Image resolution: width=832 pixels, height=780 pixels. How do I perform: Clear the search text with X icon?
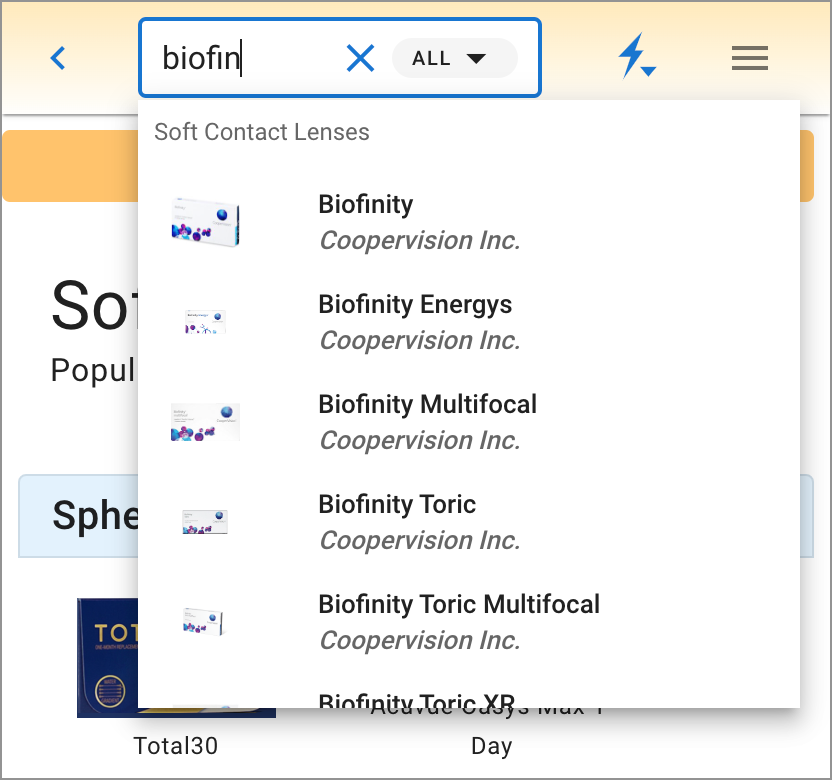pyautogui.click(x=360, y=59)
